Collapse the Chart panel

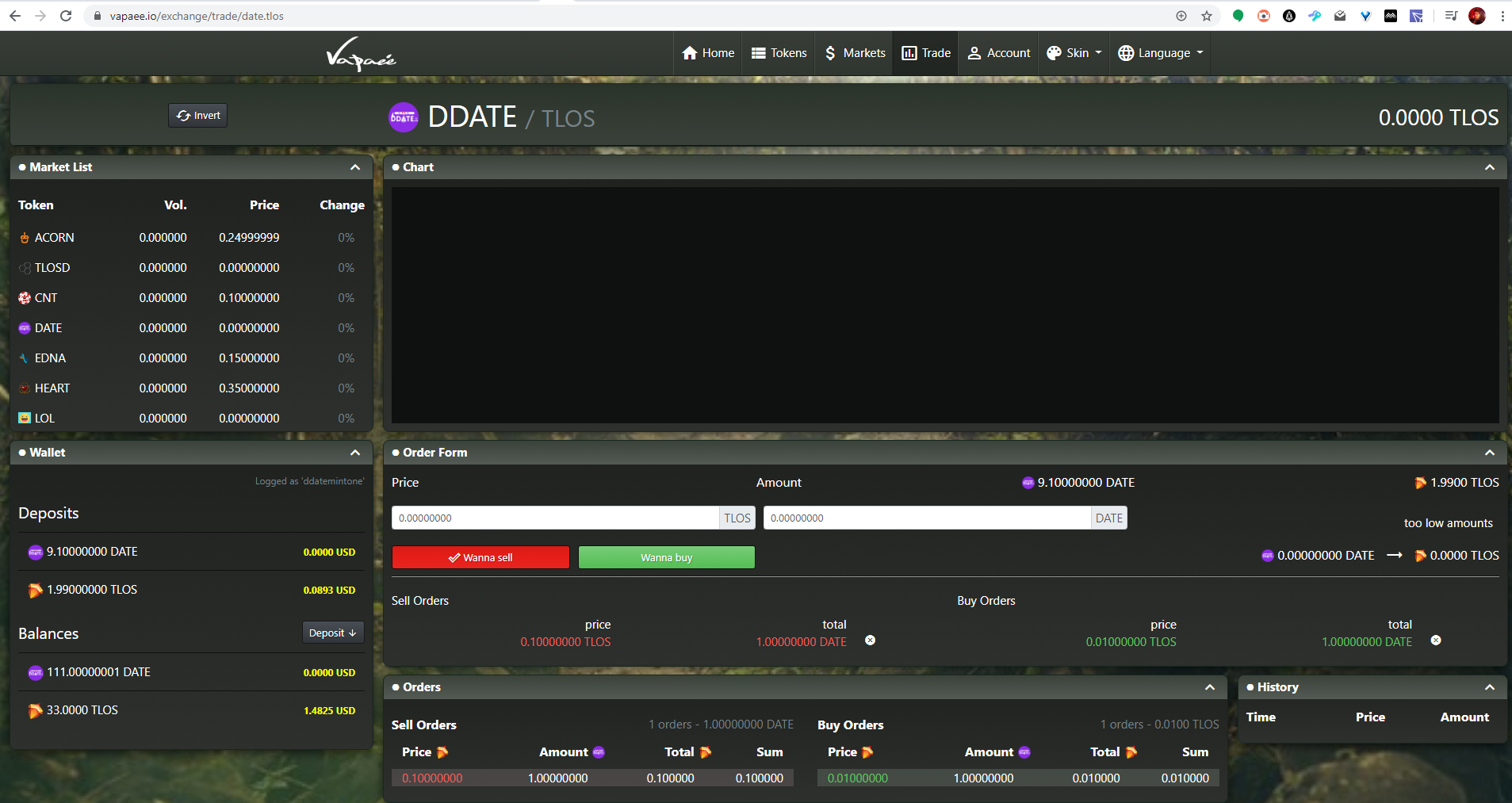[x=1490, y=167]
